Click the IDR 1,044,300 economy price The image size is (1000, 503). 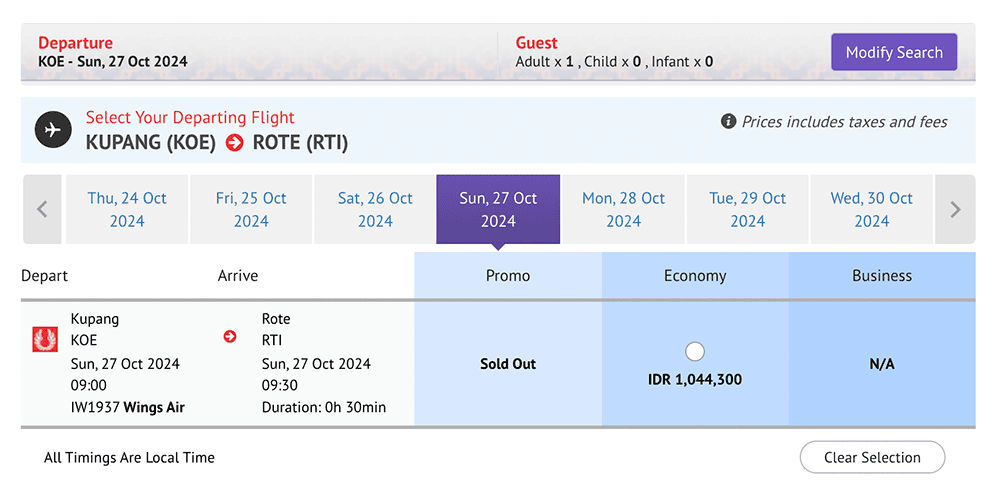695,379
